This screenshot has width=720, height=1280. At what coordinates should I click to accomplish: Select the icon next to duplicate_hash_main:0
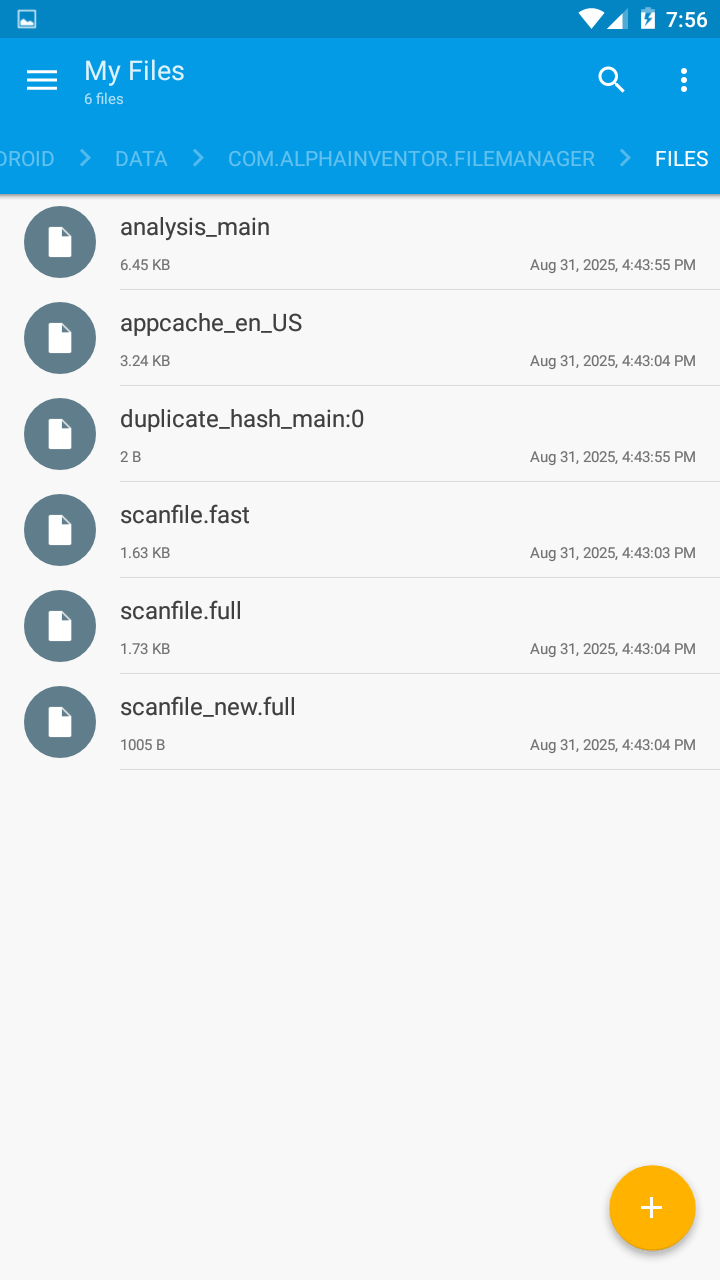[60, 434]
